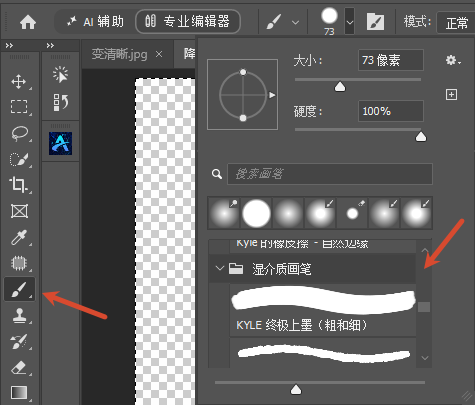Open the history panel icon with curved arrow
Screen dimensions: 475x405
pos(60,102)
